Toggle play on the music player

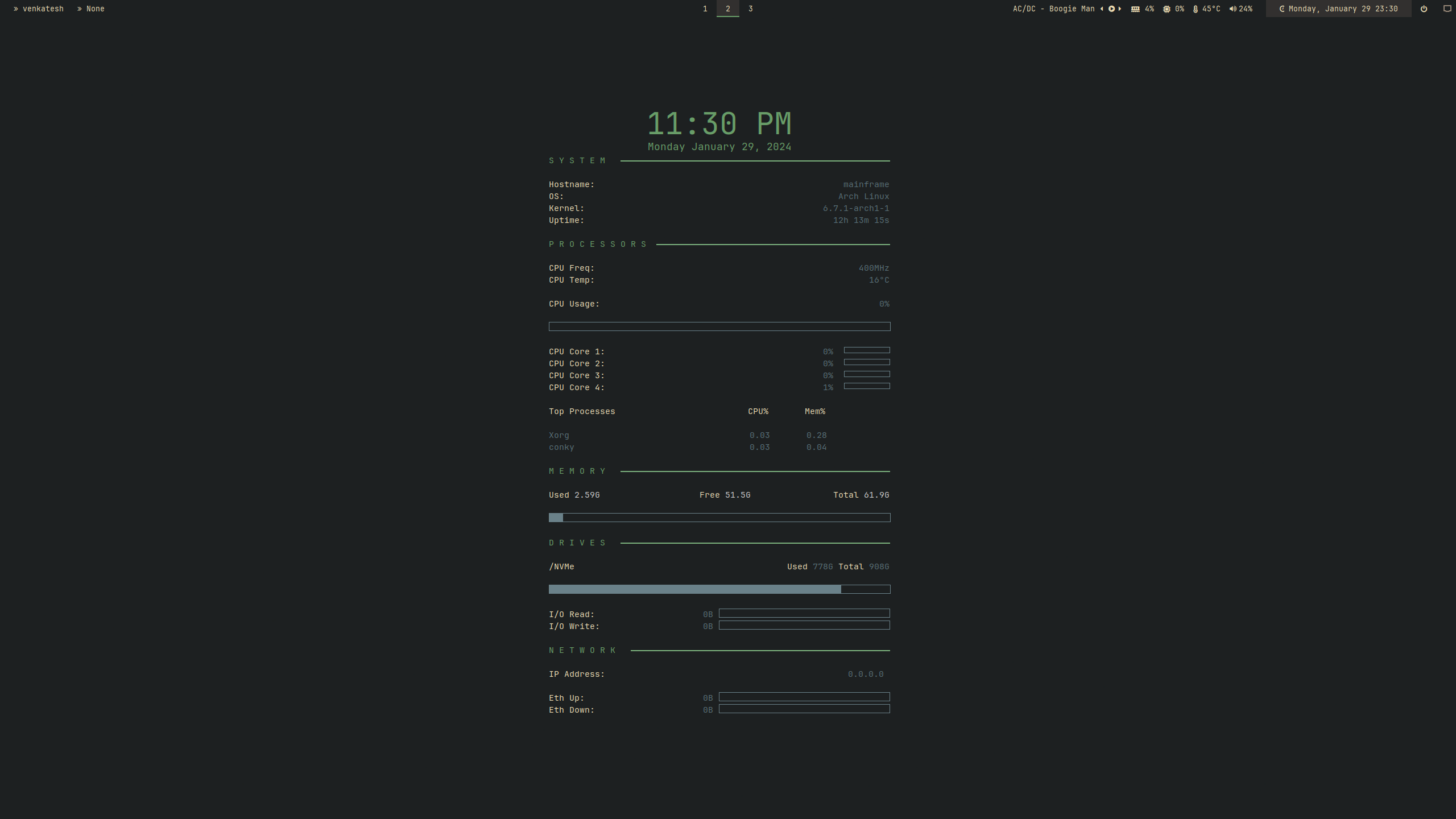(1111, 9)
